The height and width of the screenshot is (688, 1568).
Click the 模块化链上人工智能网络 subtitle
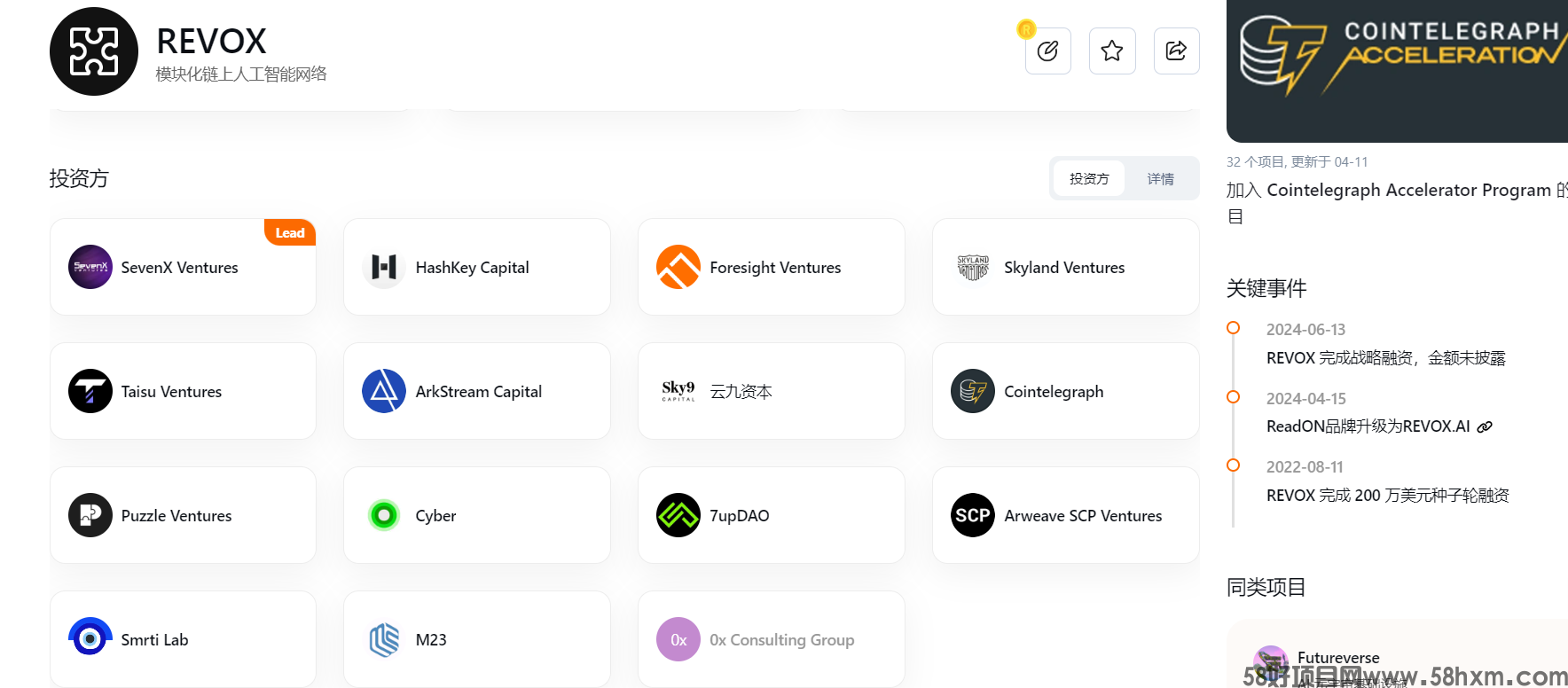[x=241, y=74]
